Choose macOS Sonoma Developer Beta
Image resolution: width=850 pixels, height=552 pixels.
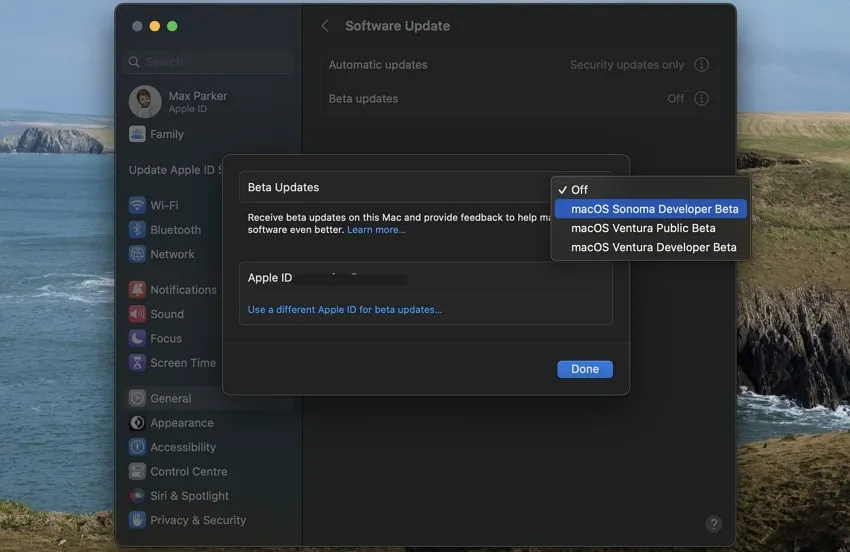tap(654, 209)
